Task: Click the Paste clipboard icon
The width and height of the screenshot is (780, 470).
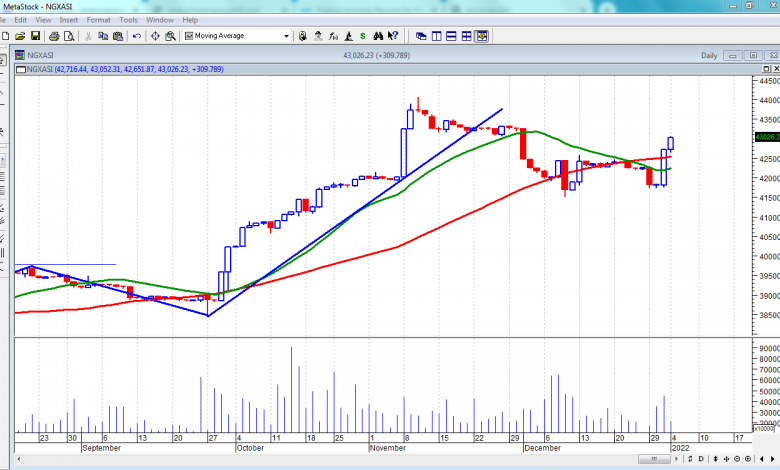Action: 118,36
